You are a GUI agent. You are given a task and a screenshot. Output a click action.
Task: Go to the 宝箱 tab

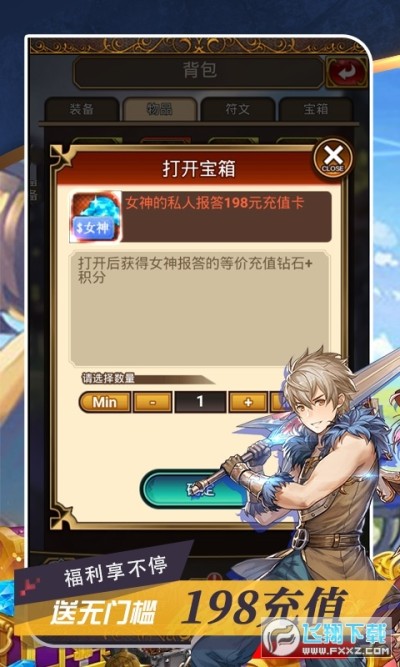click(316, 109)
